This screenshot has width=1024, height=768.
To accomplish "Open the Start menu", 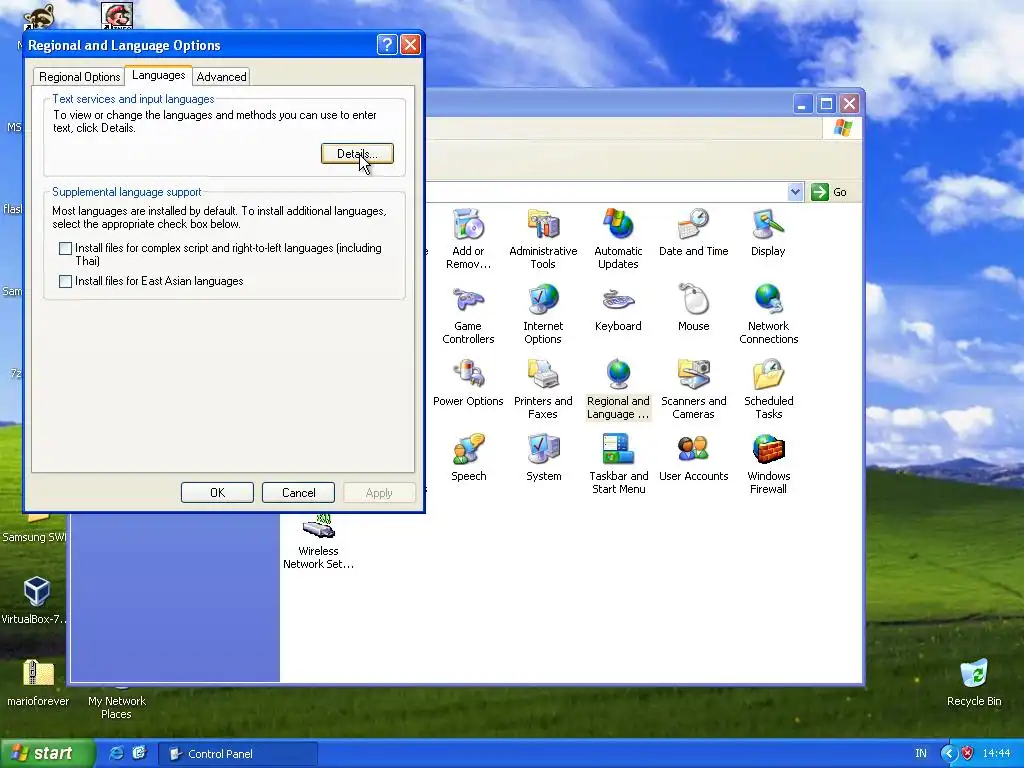I will click(x=46, y=753).
